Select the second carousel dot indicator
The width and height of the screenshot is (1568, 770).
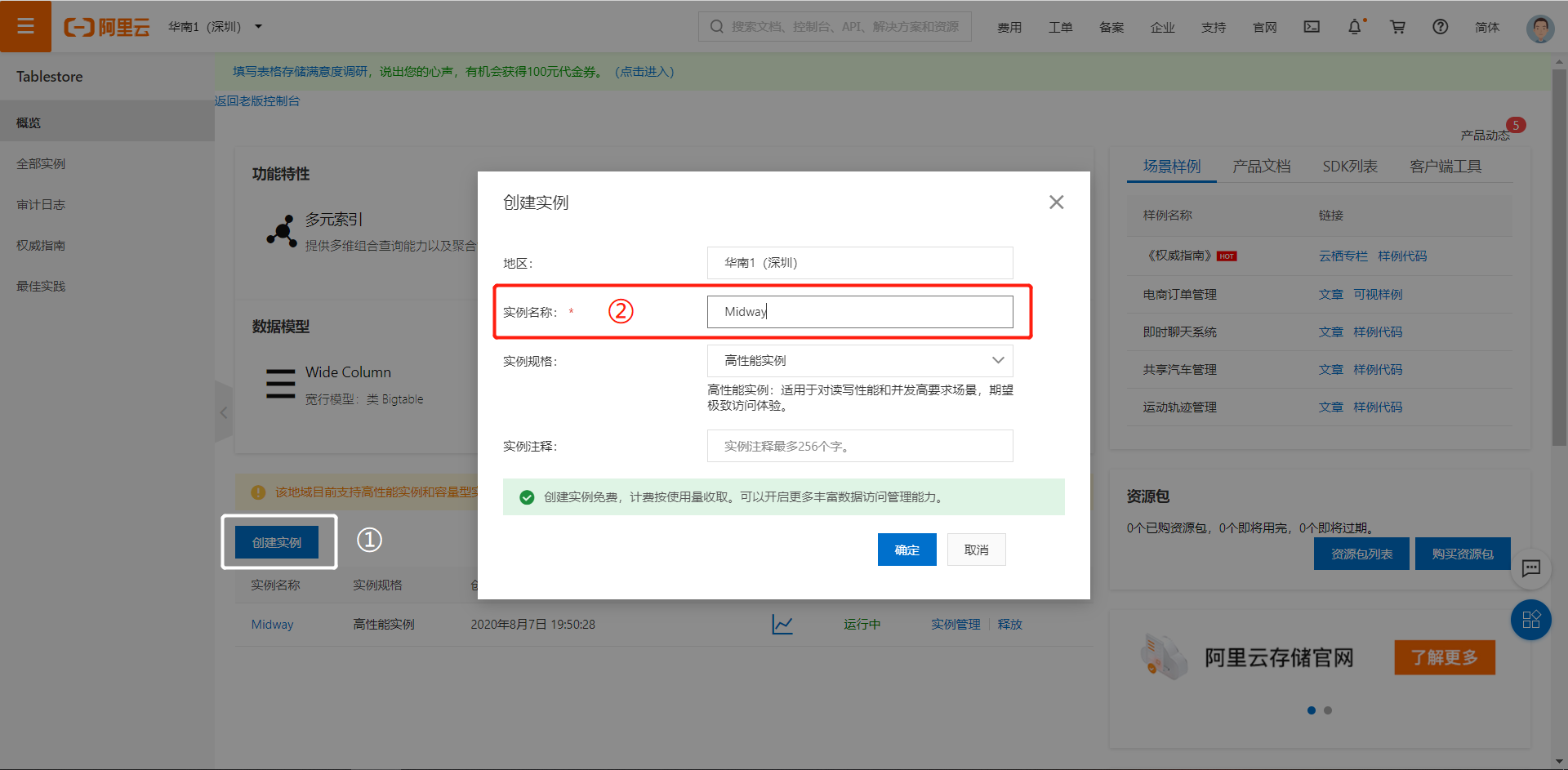(x=1328, y=710)
